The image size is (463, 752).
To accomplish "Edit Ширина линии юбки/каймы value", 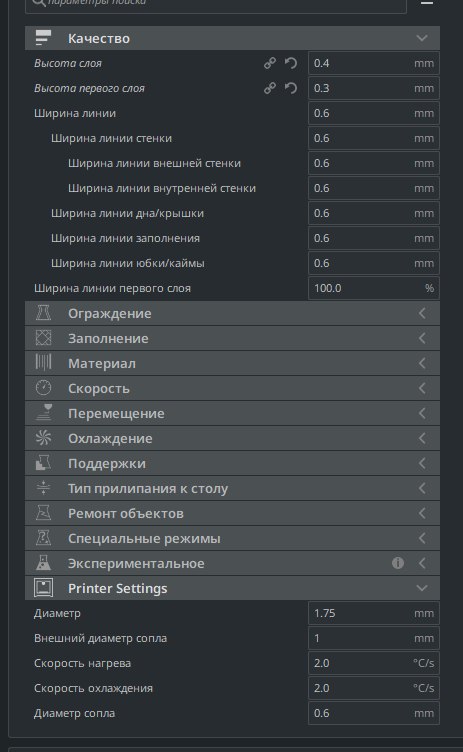I will 373,263.
